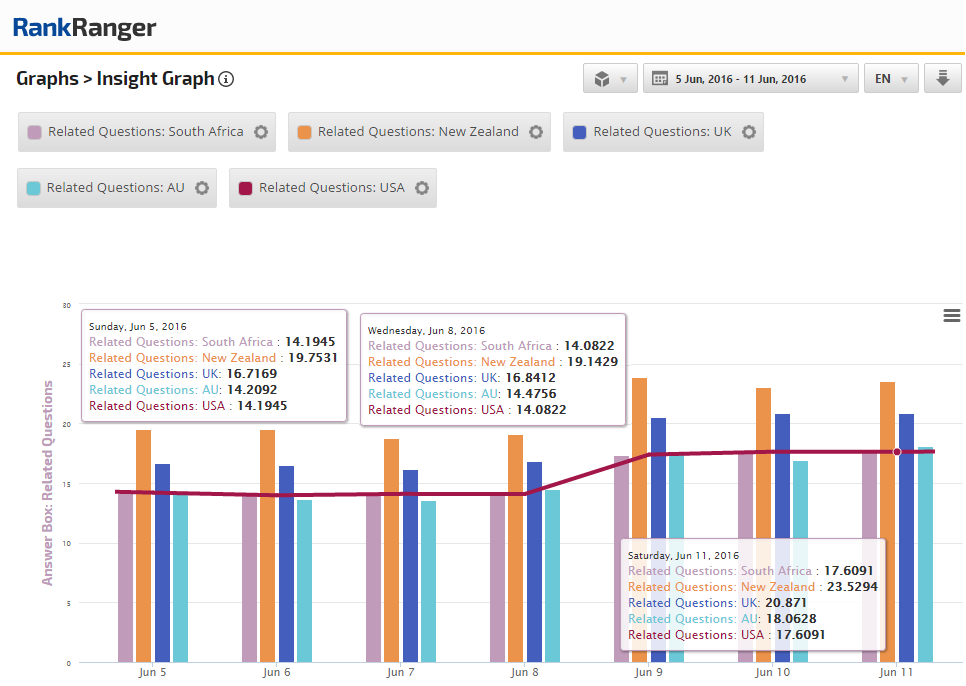The width and height of the screenshot is (966, 686).
Task: Click the RankRanger logo
Action: 84,27
